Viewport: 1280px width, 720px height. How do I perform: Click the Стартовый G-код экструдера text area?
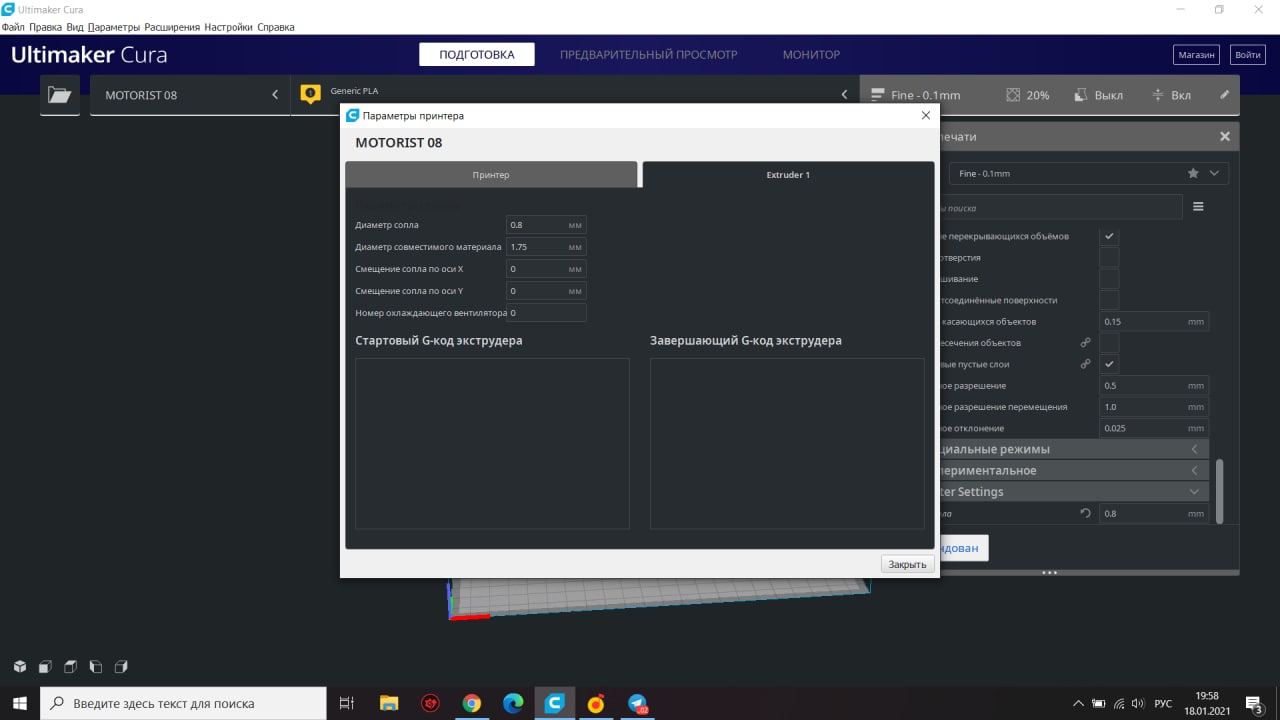coord(492,444)
